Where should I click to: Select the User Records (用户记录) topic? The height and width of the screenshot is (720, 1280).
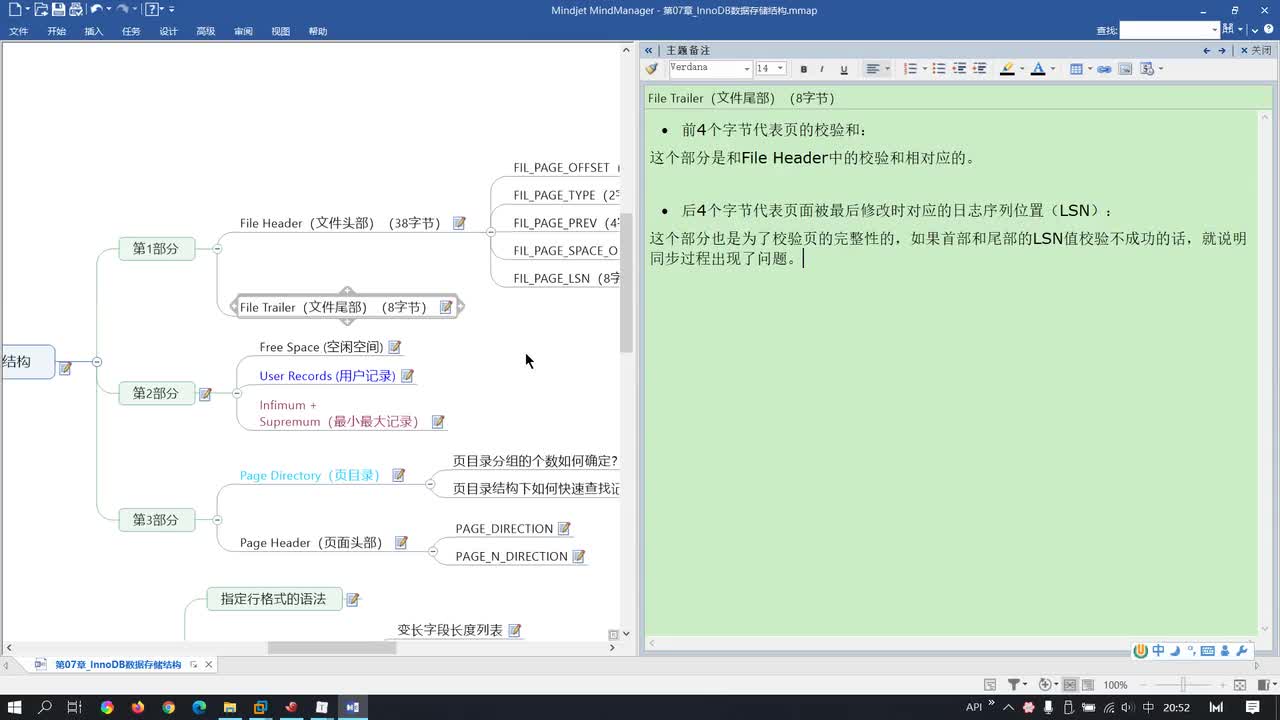coord(327,376)
